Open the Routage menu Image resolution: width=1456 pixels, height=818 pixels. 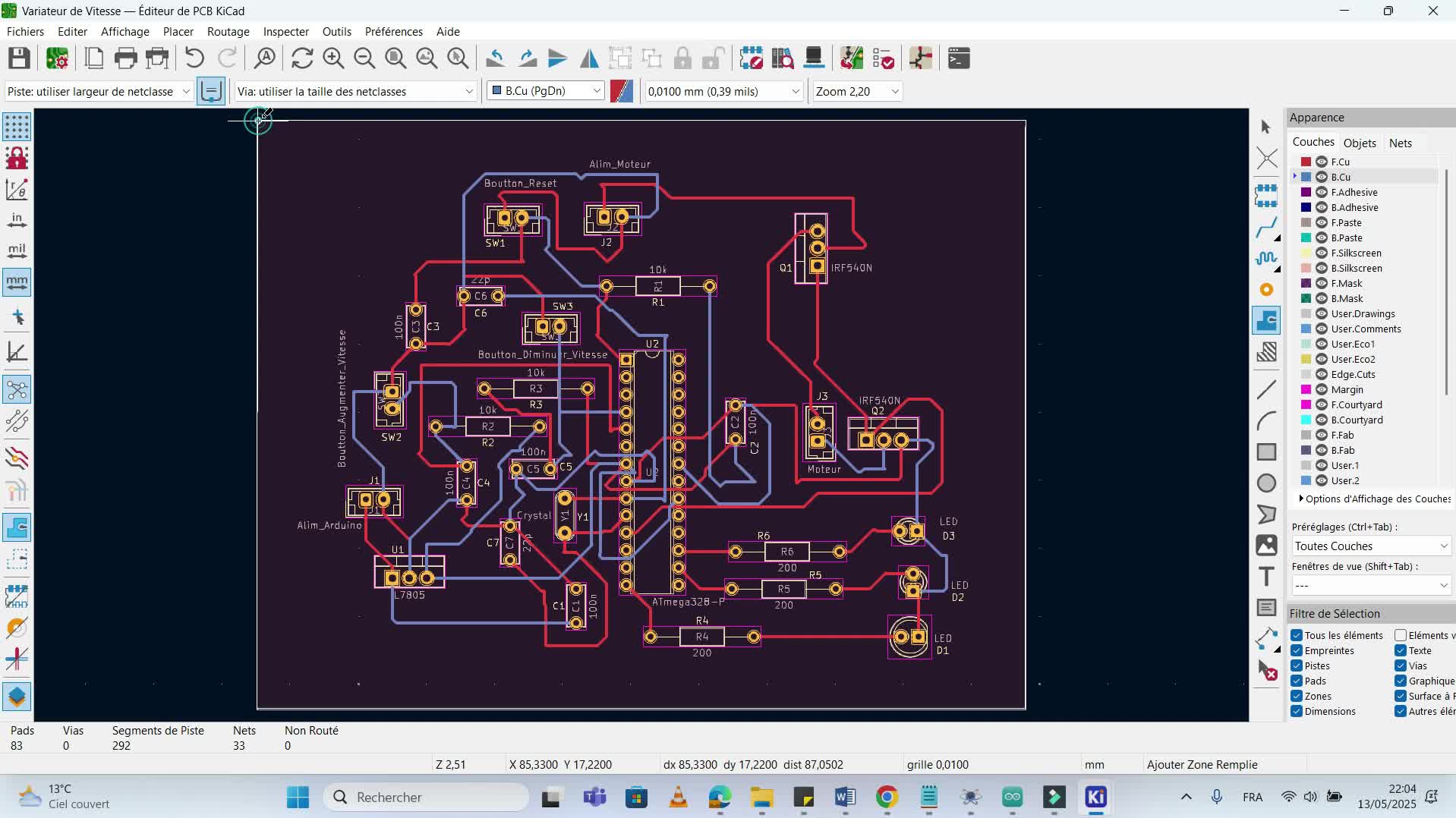228,32
